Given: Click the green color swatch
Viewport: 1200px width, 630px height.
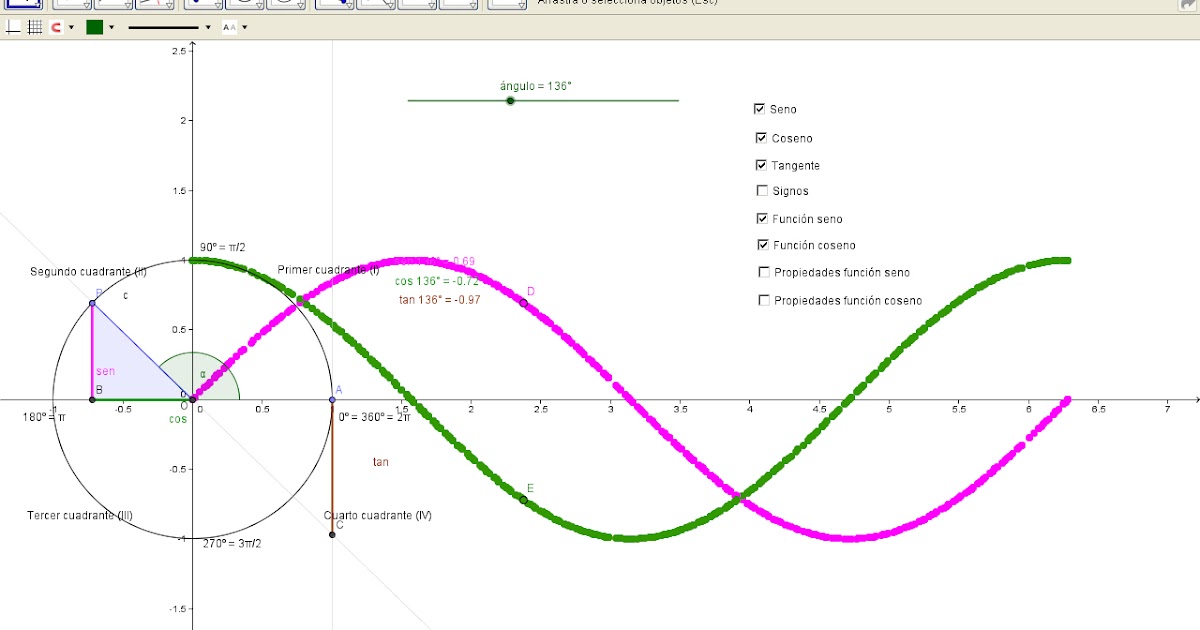Looking at the screenshot, I should point(95,27).
